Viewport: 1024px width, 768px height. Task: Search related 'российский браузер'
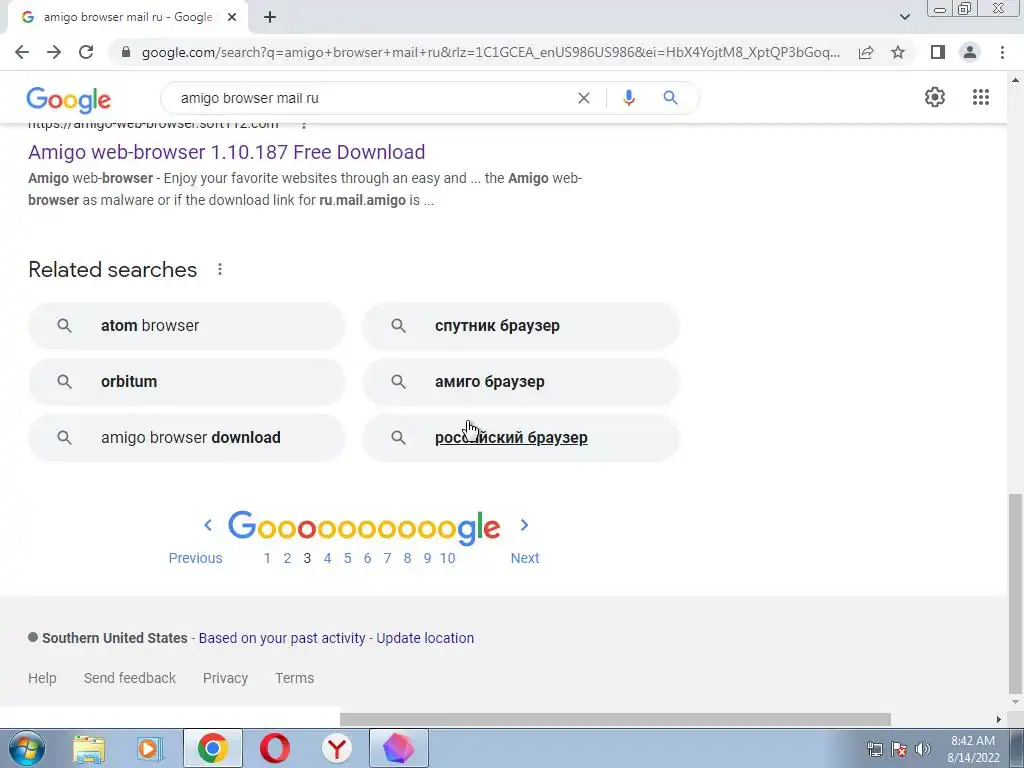pos(520,438)
